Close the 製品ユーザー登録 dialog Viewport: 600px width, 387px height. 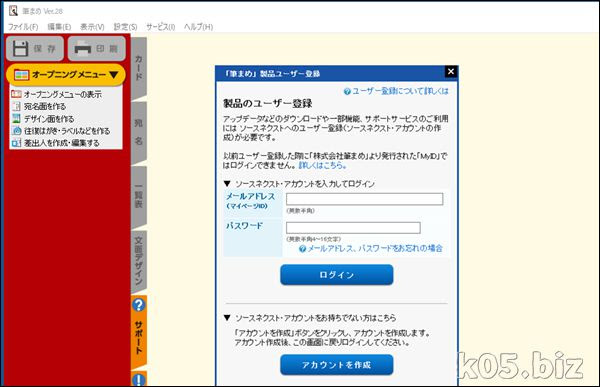tap(451, 72)
